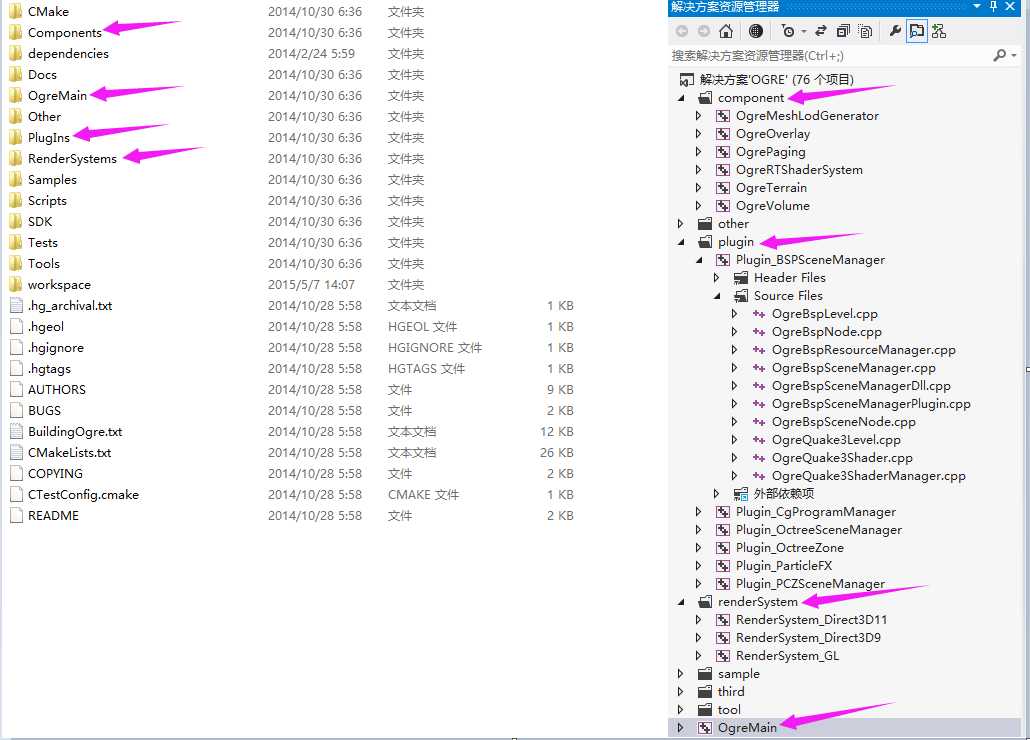Expand the other solution folder
1030x740 pixels.
coord(681,224)
